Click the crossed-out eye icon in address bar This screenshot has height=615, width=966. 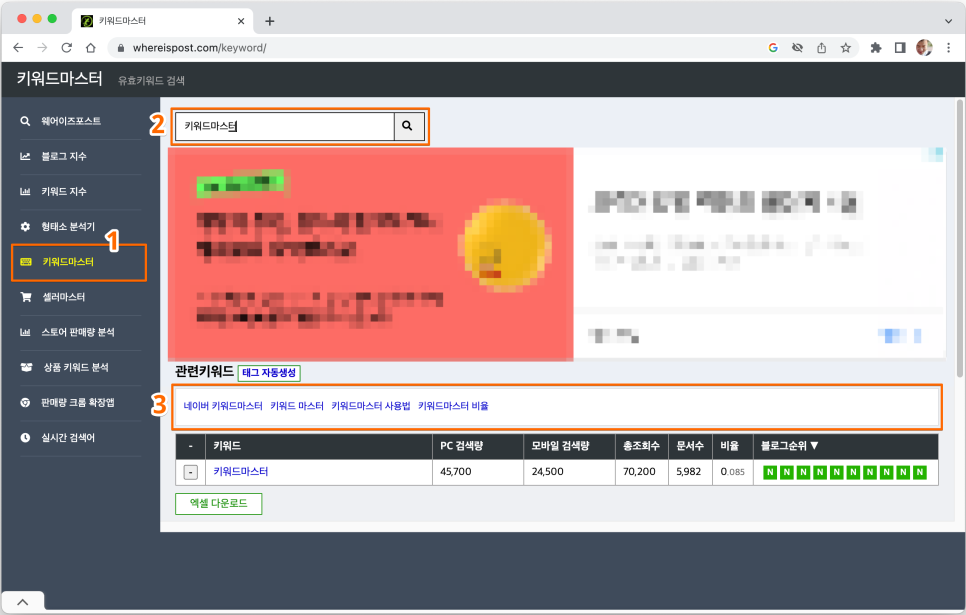click(x=797, y=47)
